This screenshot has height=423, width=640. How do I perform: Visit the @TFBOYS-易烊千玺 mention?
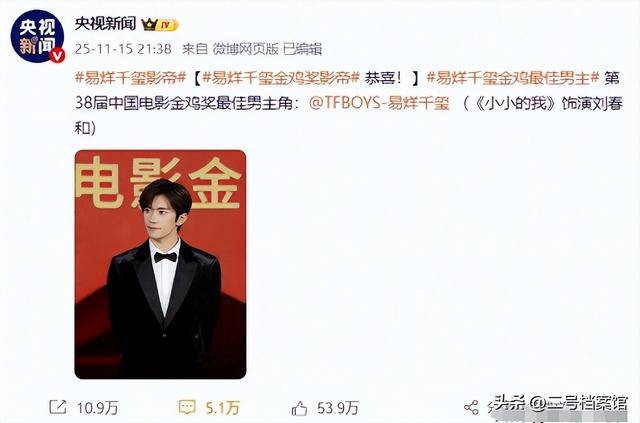[379, 103]
